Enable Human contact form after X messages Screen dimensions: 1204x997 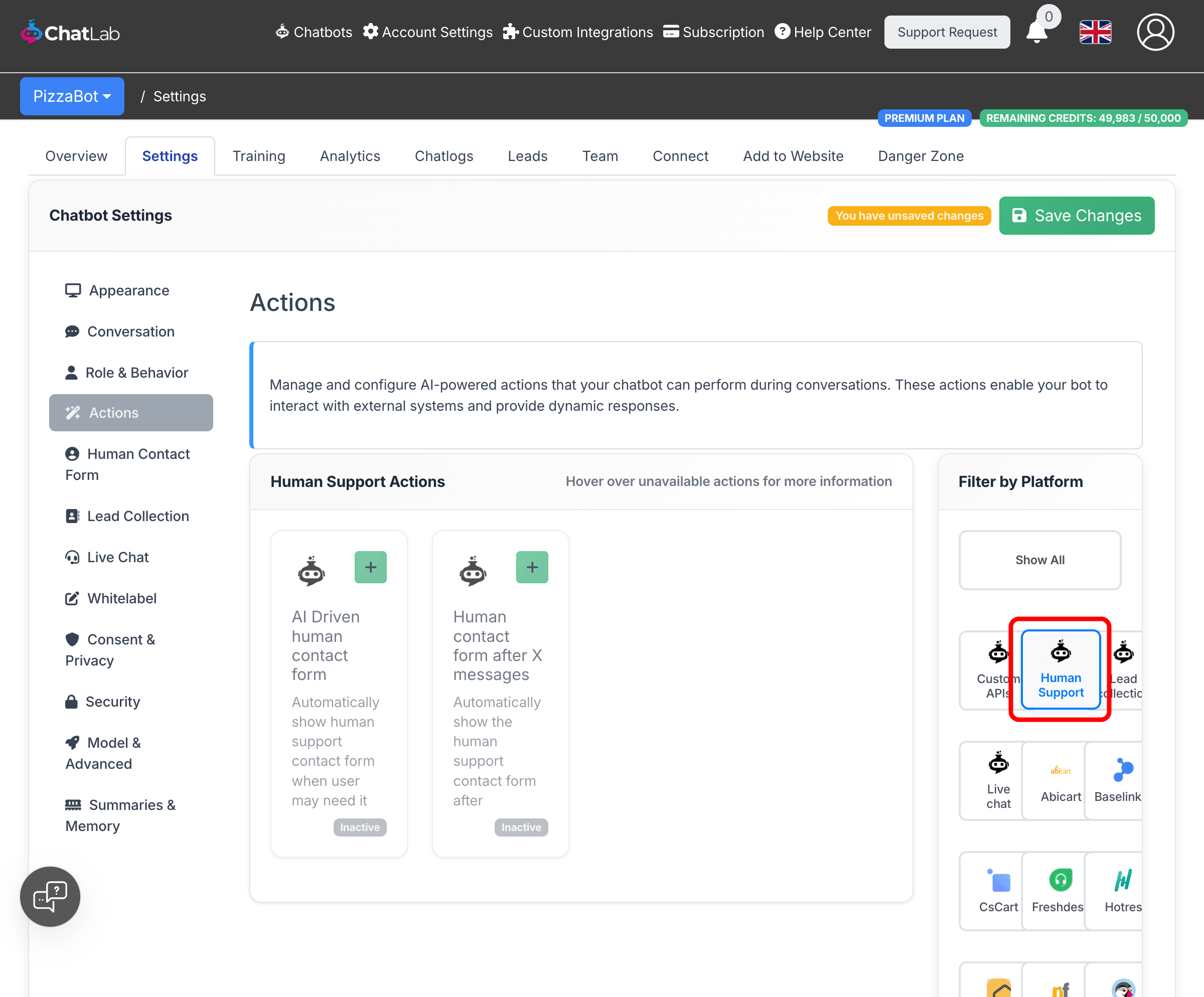click(x=531, y=567)
